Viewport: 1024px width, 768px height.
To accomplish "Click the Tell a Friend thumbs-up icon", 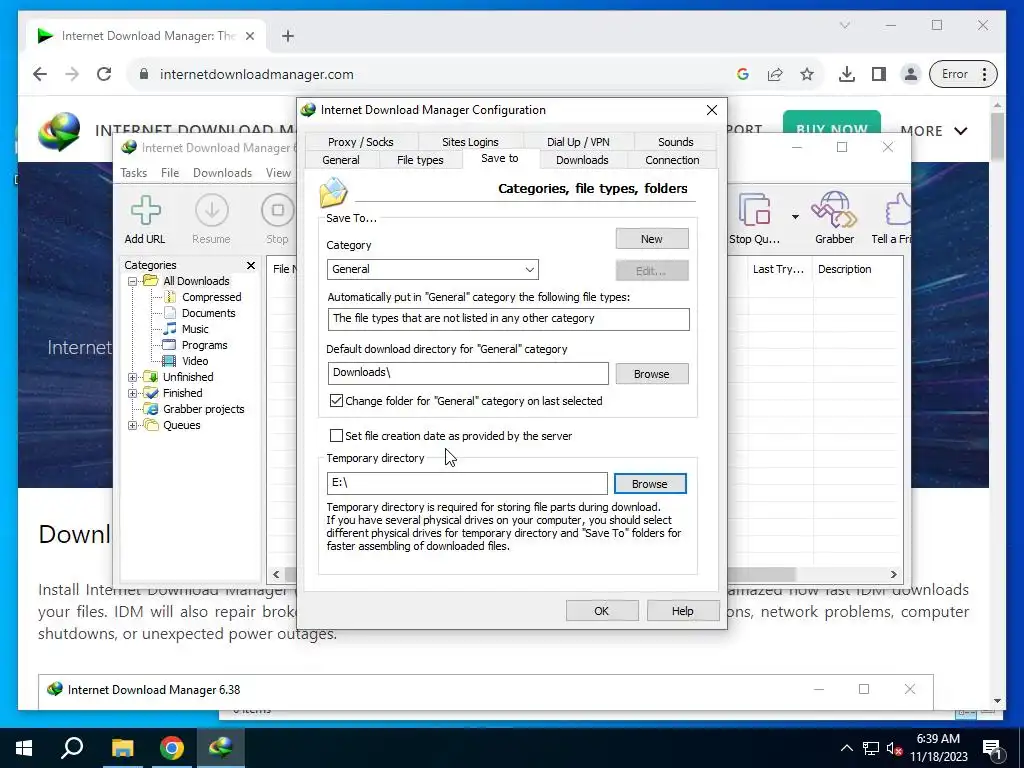I will [x=898, y=209].
